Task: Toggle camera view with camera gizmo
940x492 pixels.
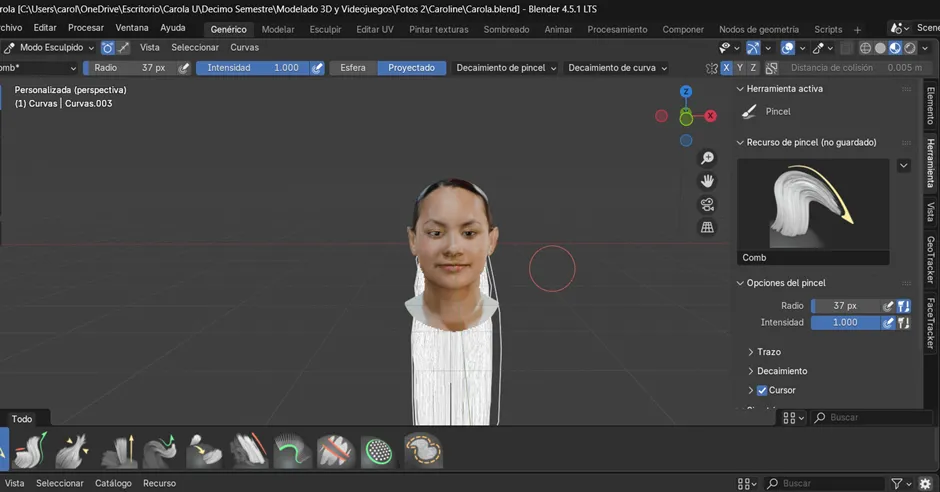Action: point(707,204)
